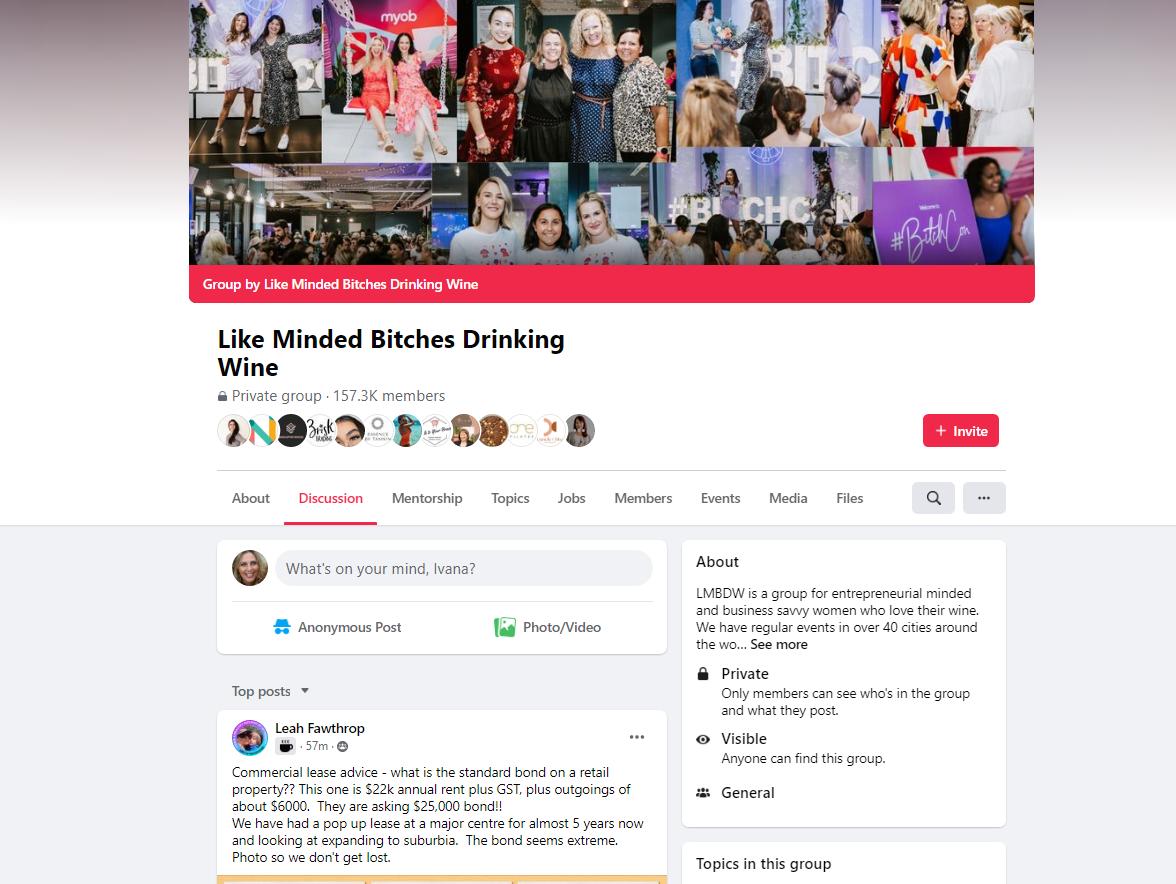Open Leah Fawthrop's profile name link

point(320,728)
